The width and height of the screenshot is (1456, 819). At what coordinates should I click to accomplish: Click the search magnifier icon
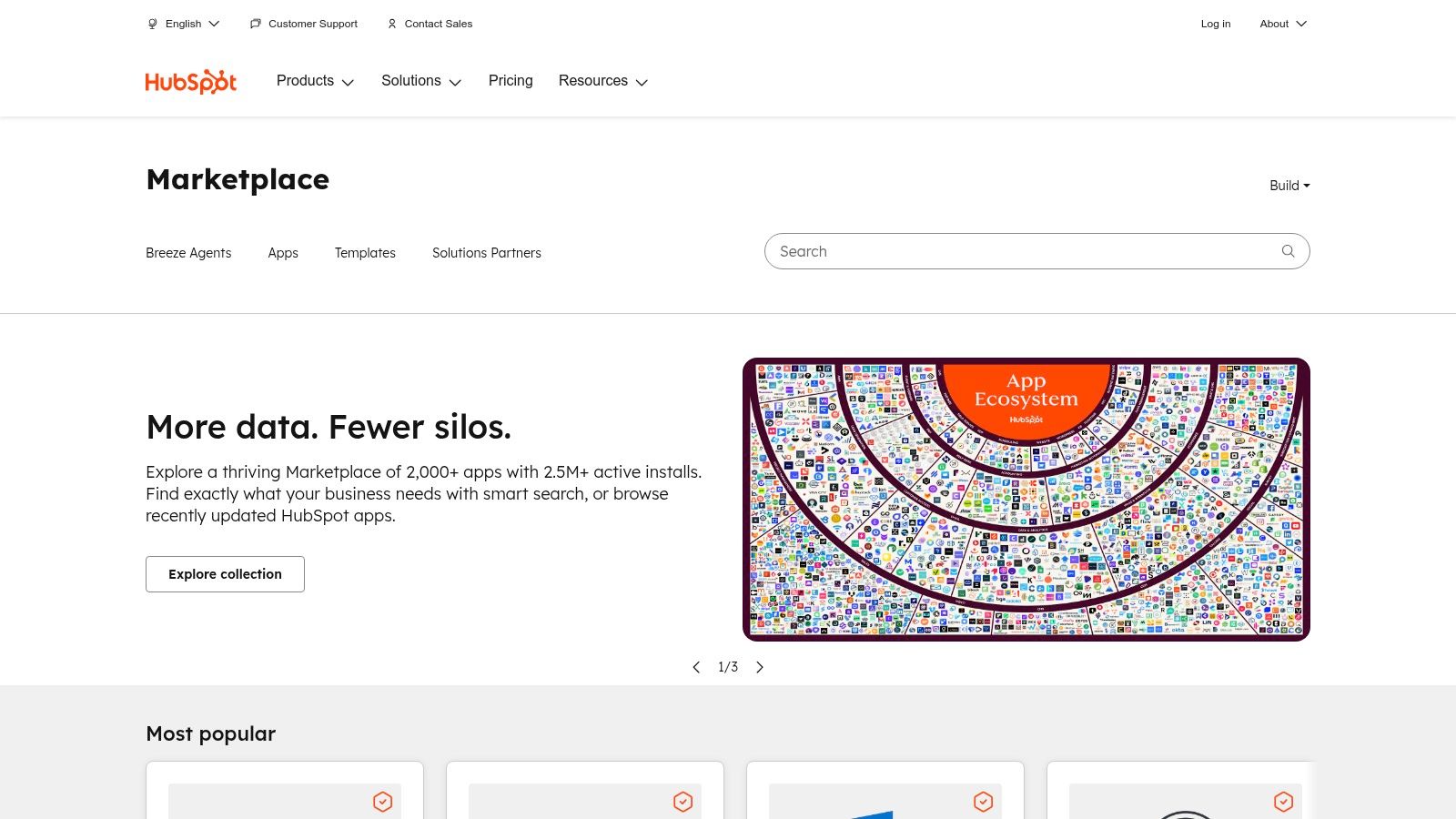pos(1288,251)
